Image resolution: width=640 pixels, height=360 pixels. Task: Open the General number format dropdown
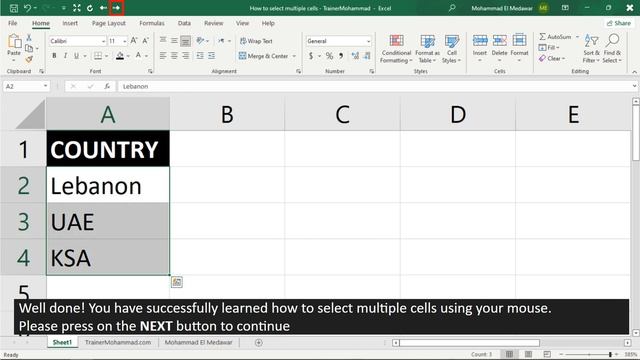click(x=368, y=41)
